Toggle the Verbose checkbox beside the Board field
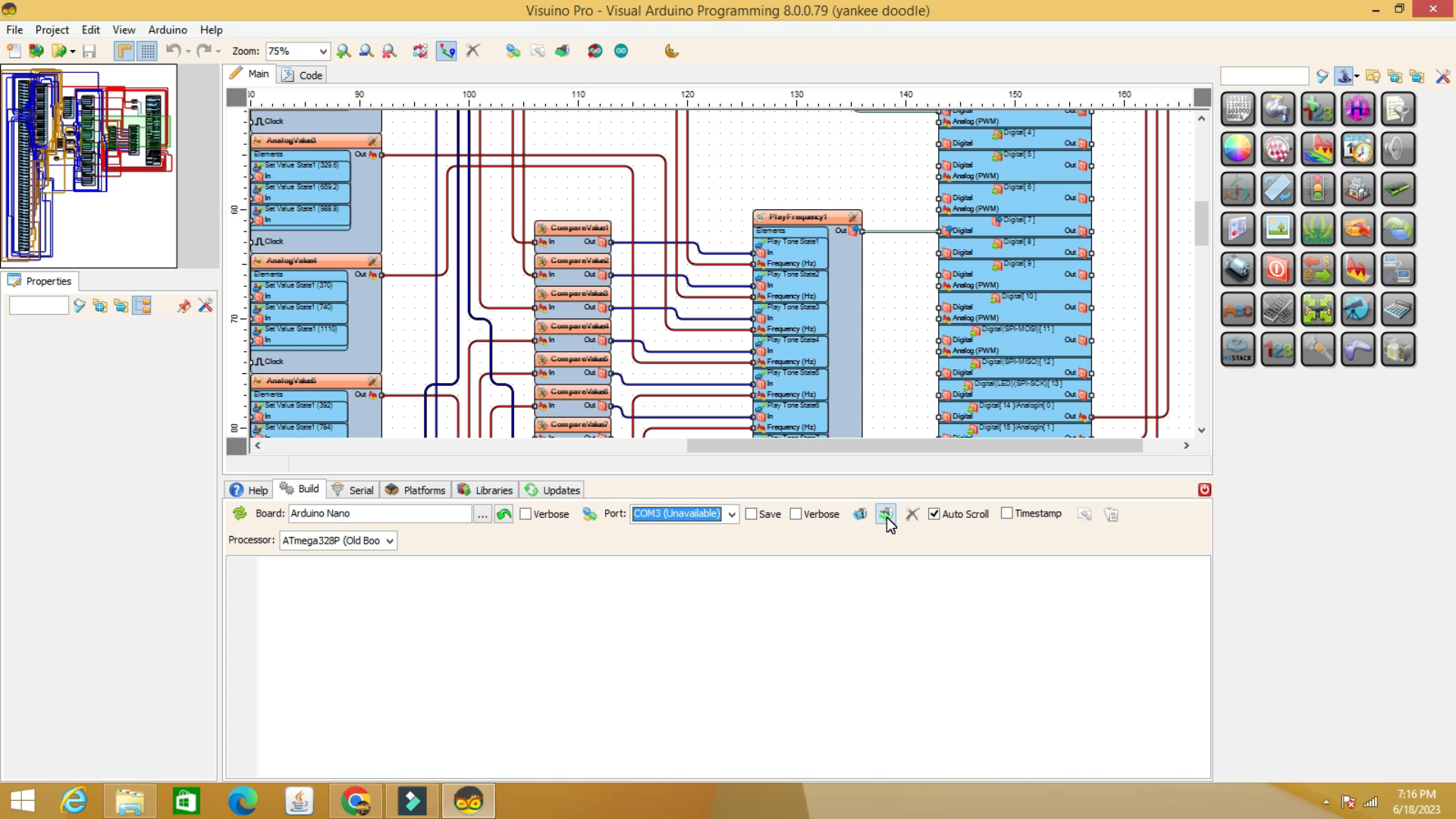The width and height of the screenshot is (1456, 819). coord(526,514)
